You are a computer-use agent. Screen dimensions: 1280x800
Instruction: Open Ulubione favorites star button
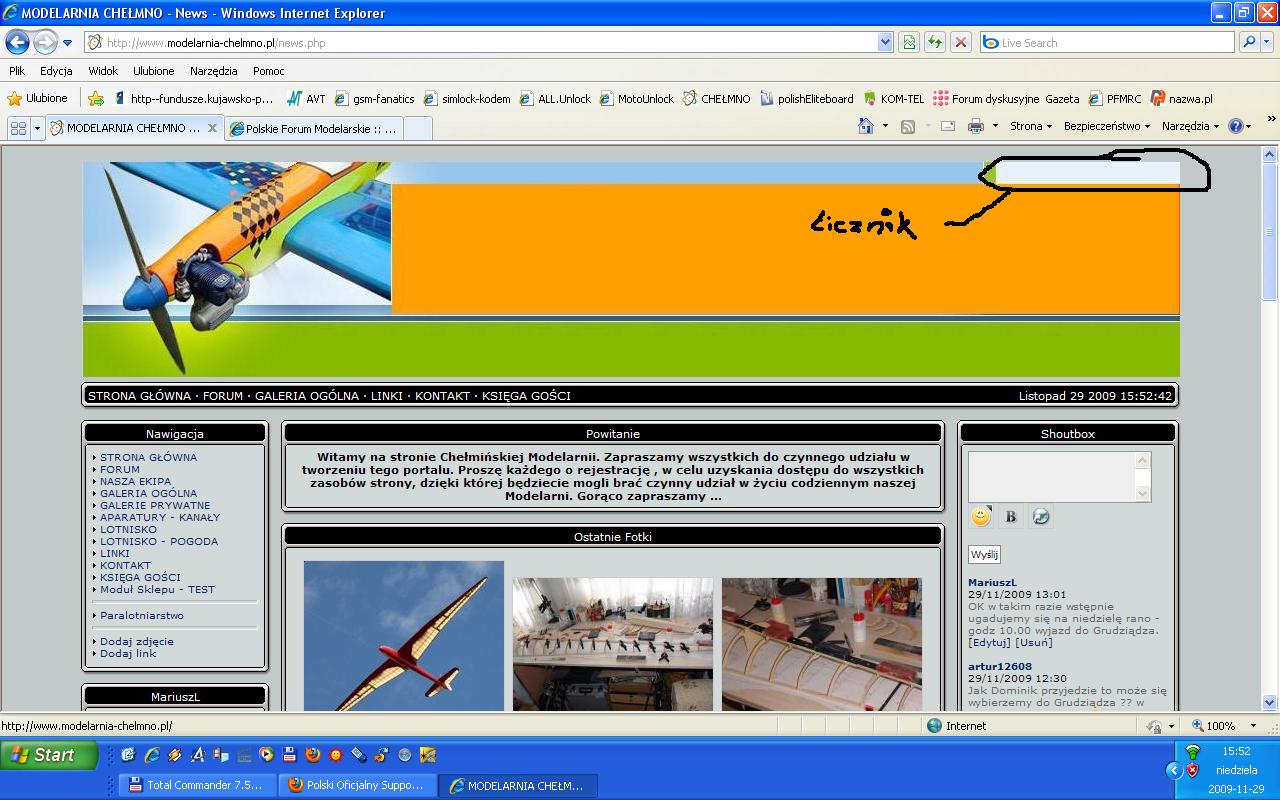pyautogui.click(x=38, y=98)
